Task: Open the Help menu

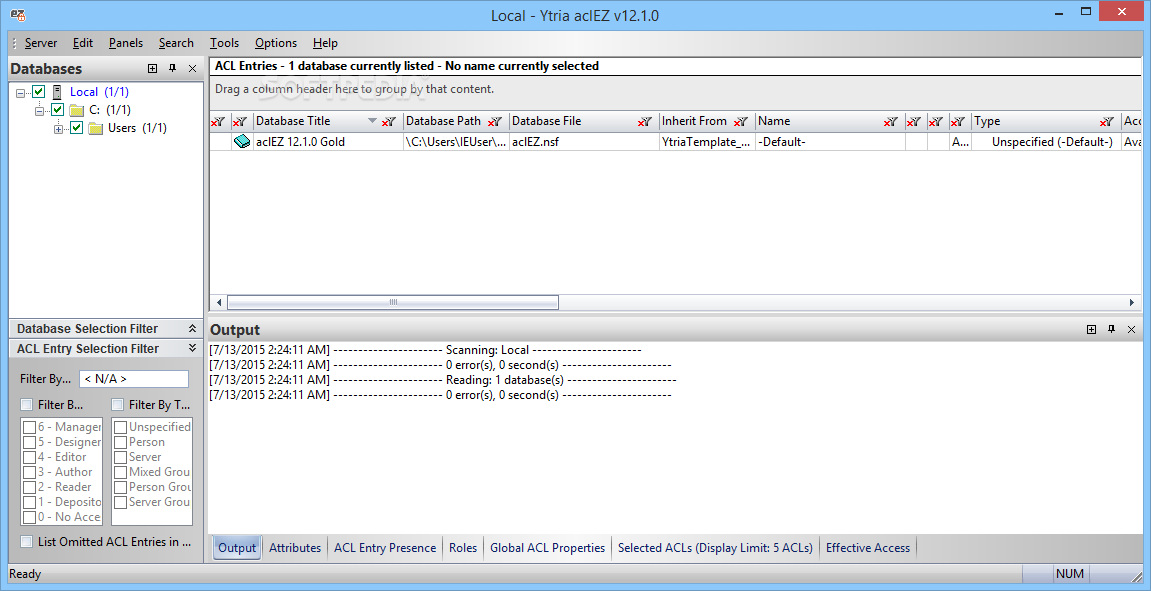Action: point(325,43)
